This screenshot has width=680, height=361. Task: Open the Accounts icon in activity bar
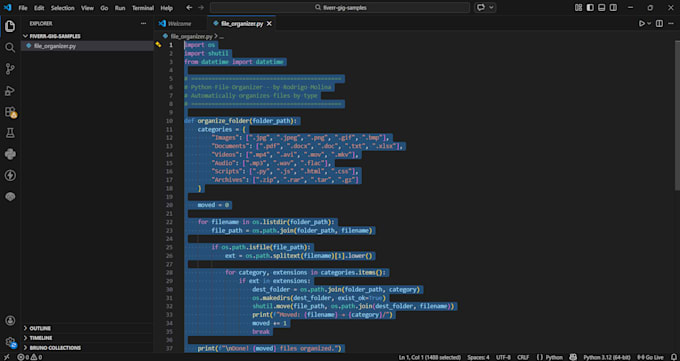(x=10, y=321)
